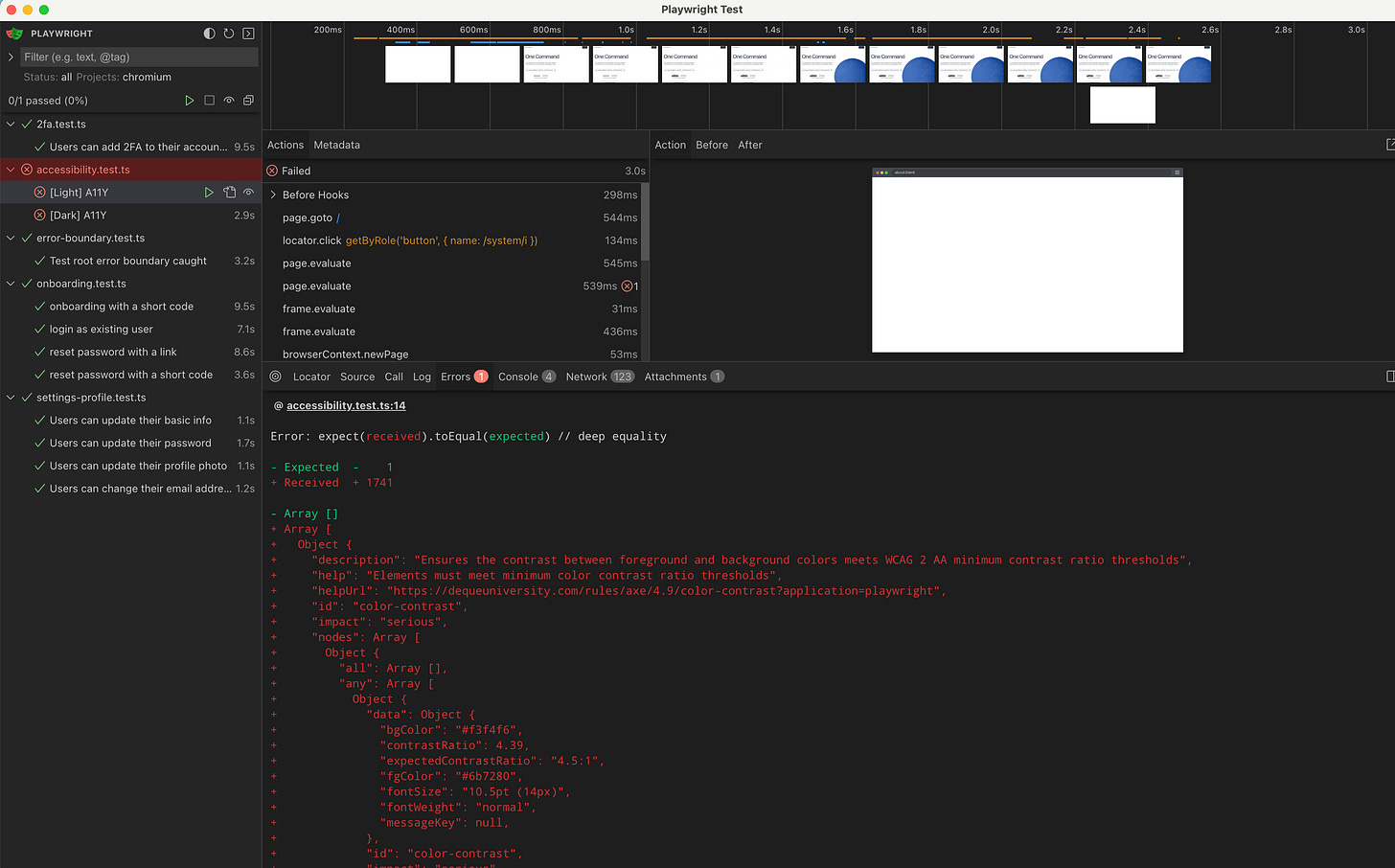The height and width of the screenshot is (868, 1395).
Task: Click the Playwright masks logo
Action: pyautogui.click(x=14, y=34)
